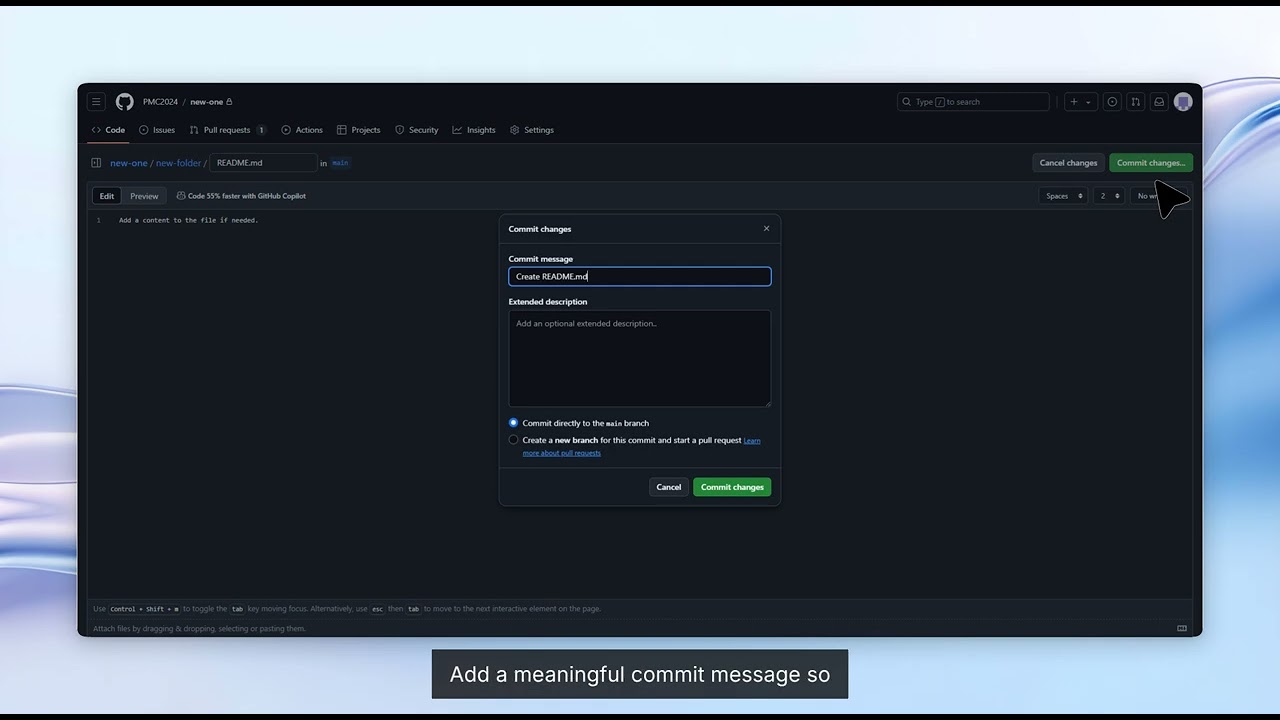Click the Cancel changes button
Image resolution: width=1280 pixels, height=720 pixels.
[x=1068, y=163]
